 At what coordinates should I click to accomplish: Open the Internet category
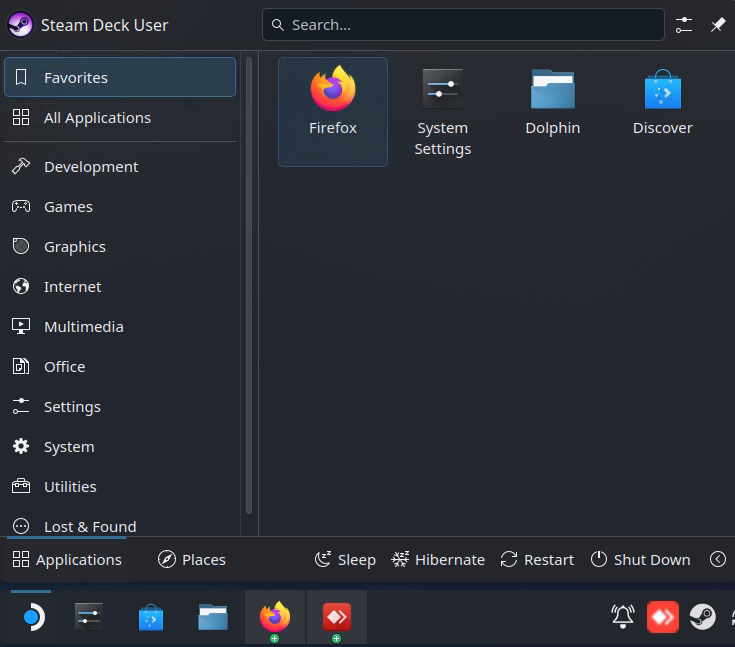point(120,286)
